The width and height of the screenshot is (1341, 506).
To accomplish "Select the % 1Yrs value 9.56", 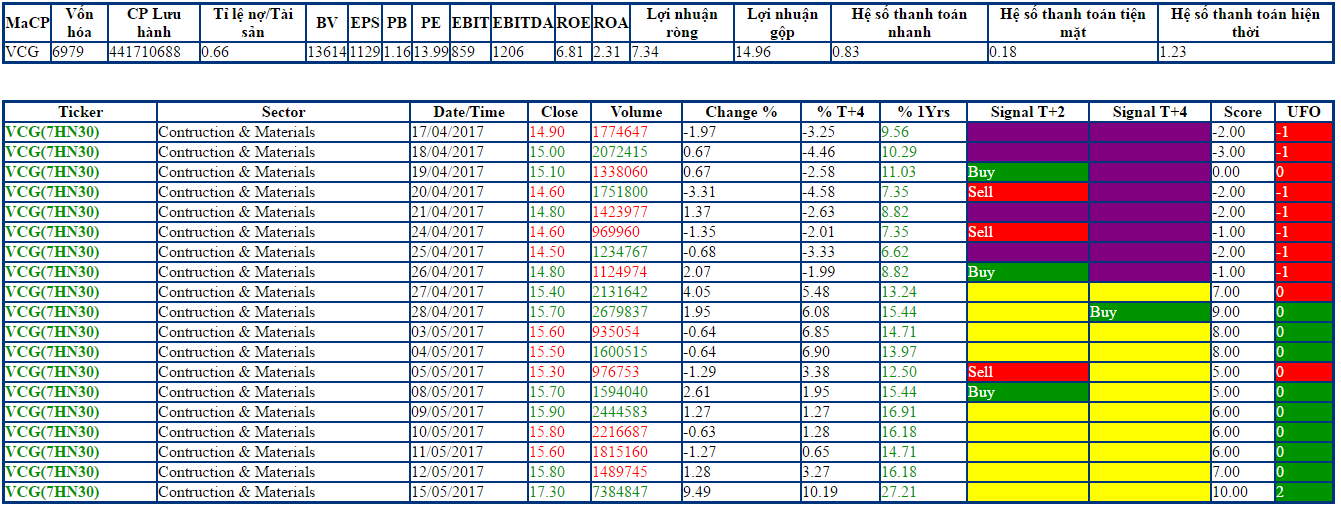I will [895, 132].
